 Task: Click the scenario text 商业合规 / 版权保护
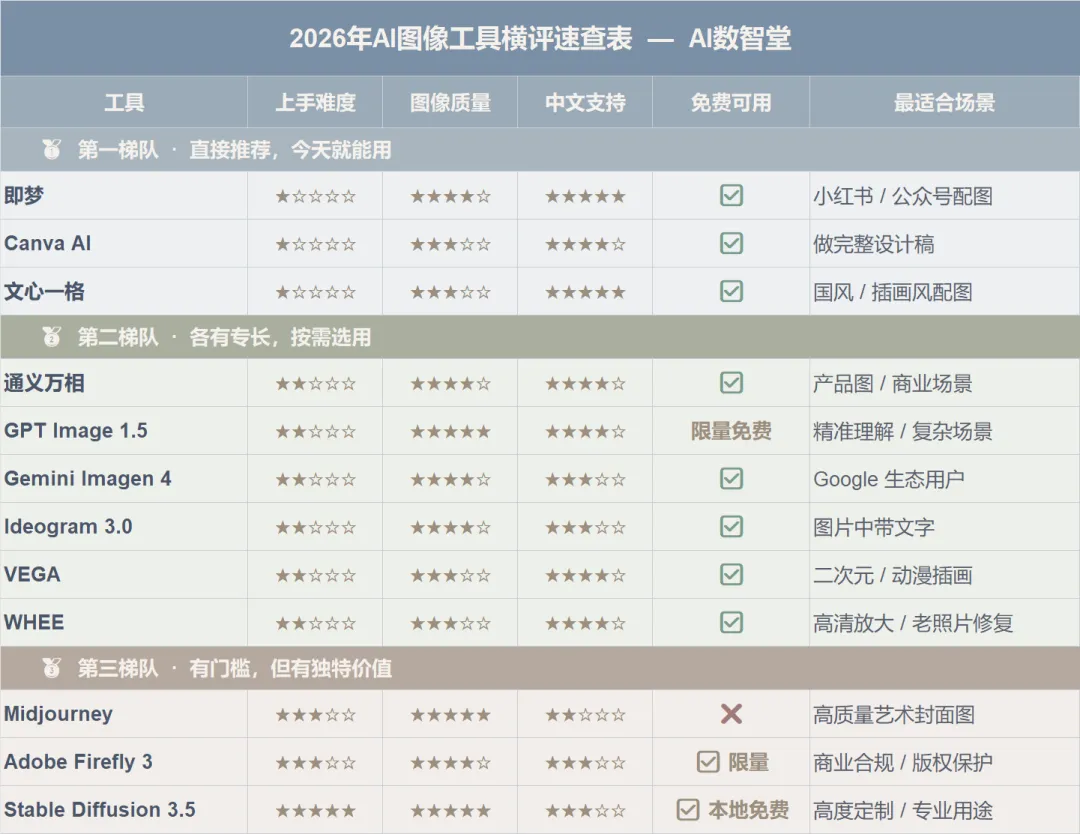coord(903,762)
